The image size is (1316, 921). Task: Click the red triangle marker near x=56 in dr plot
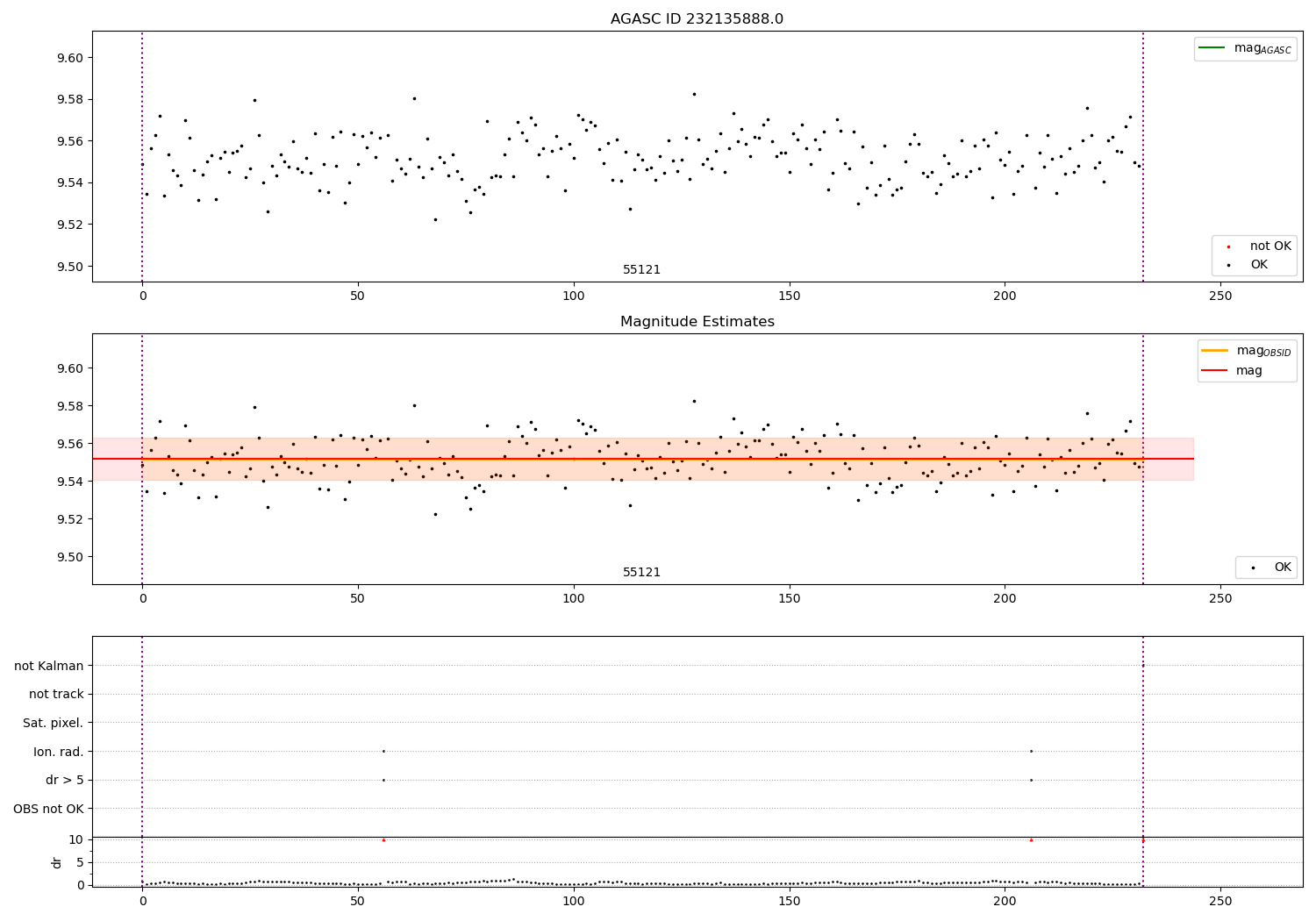point(383,839)
